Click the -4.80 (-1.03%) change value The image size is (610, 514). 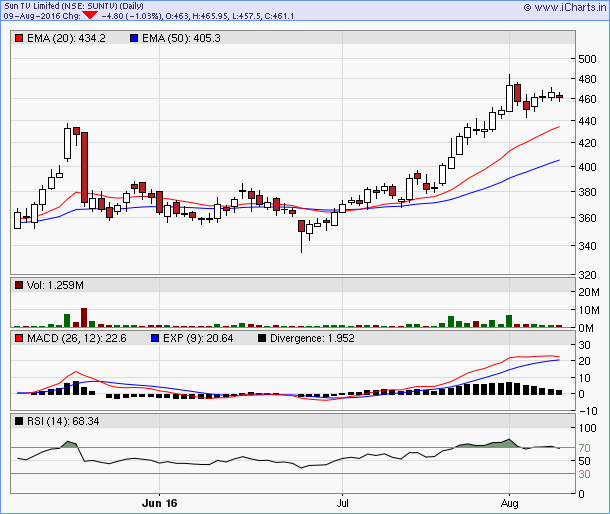pyautogui.click(x=131, y=16)
